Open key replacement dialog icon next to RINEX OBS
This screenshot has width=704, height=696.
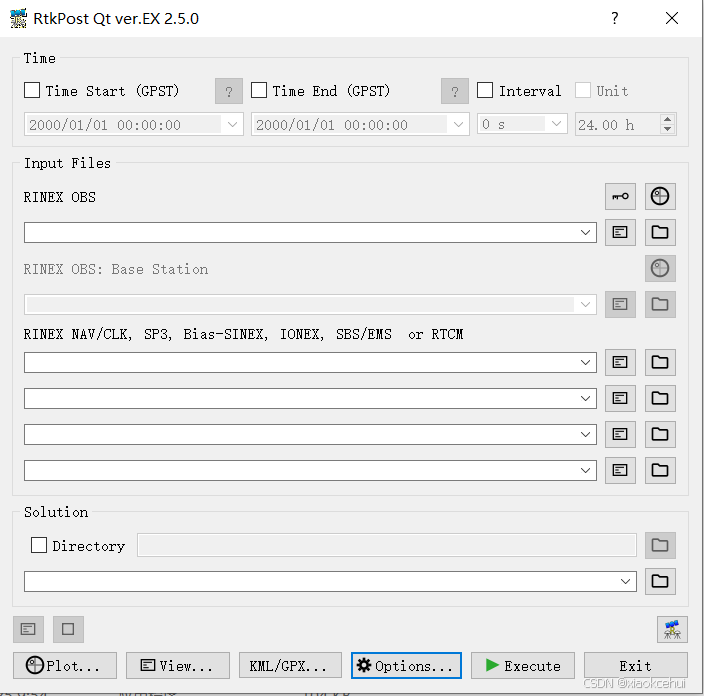[x=620, y=197]
